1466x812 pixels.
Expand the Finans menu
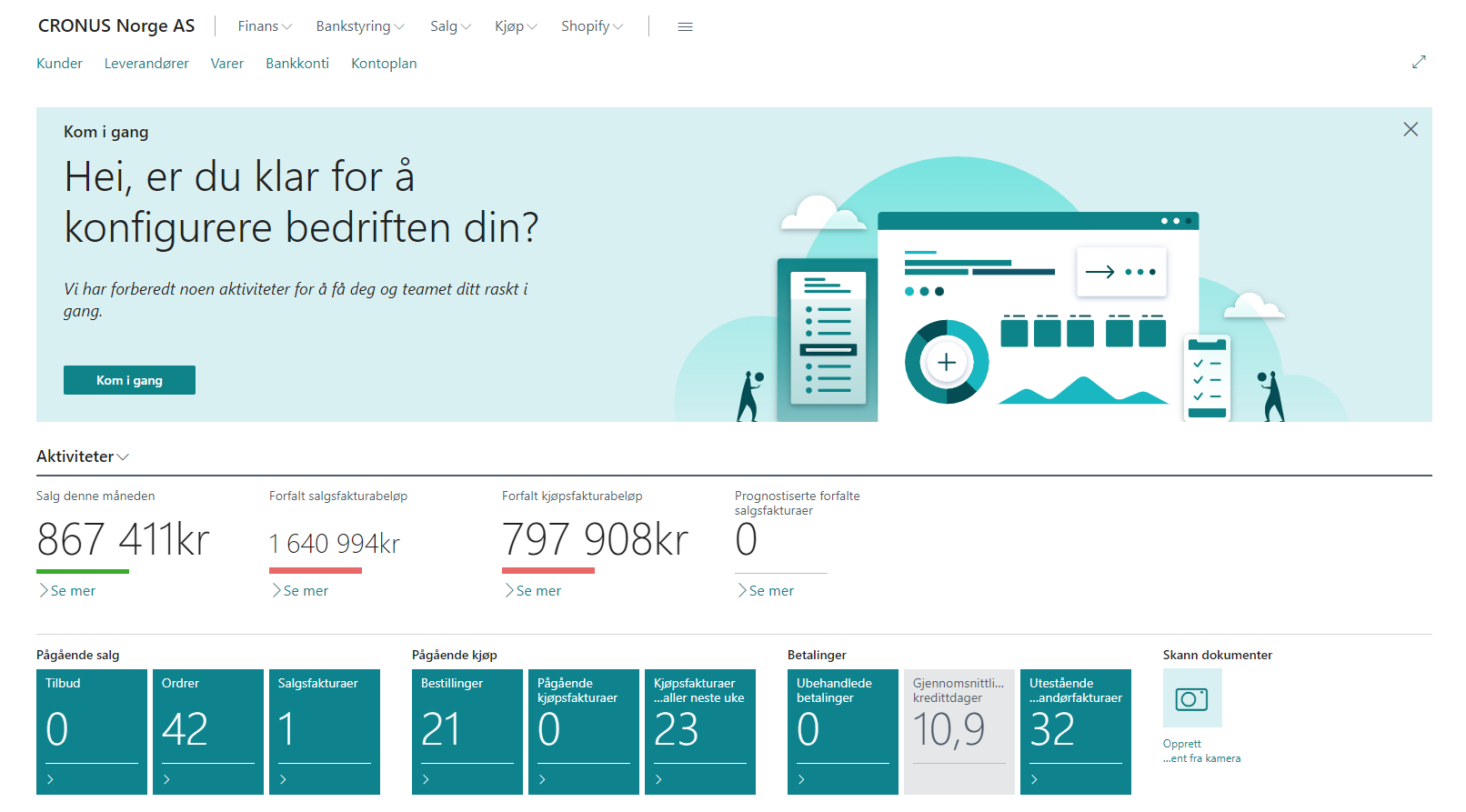click(x=264, y=26)
